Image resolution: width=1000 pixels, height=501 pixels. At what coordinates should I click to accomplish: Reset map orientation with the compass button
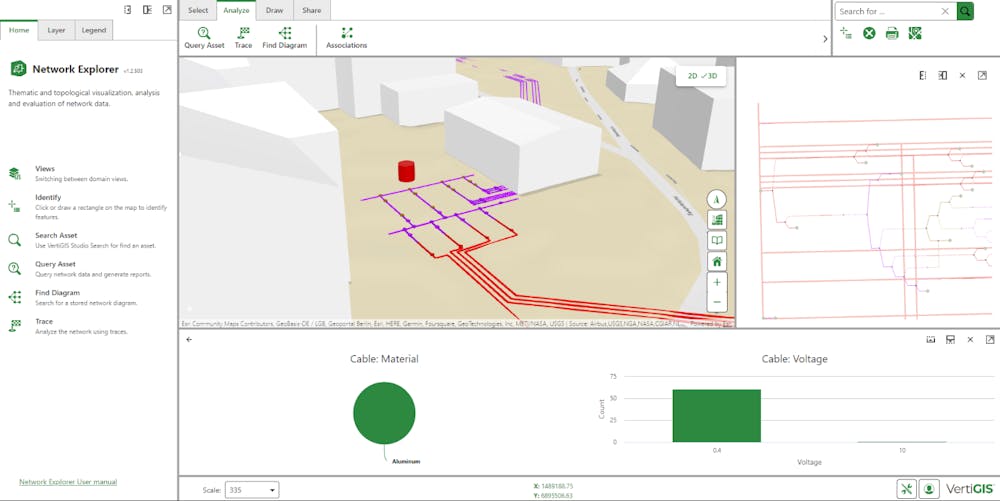click(717, 200)
